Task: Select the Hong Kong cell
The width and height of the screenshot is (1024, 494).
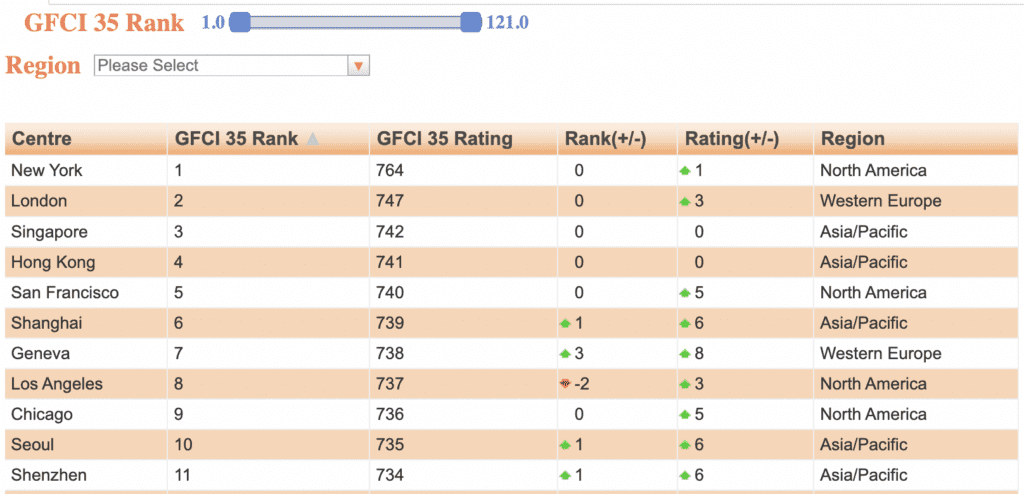Action: 86,263
